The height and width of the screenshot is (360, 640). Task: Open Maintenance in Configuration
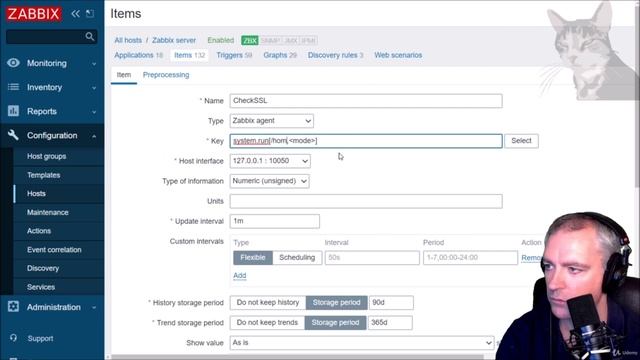pos(48,212)
